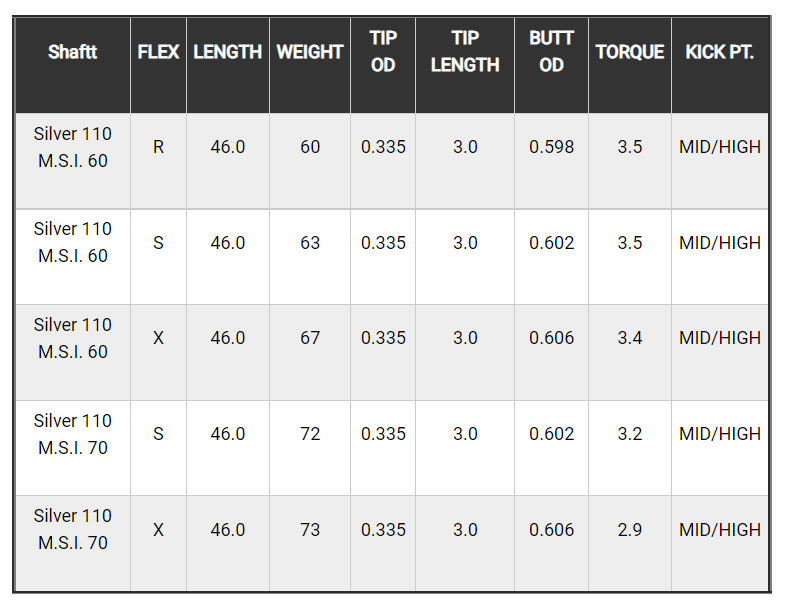
Task: Select the last row's MID/HIGH kick point
Action: (x=720, y=530)
